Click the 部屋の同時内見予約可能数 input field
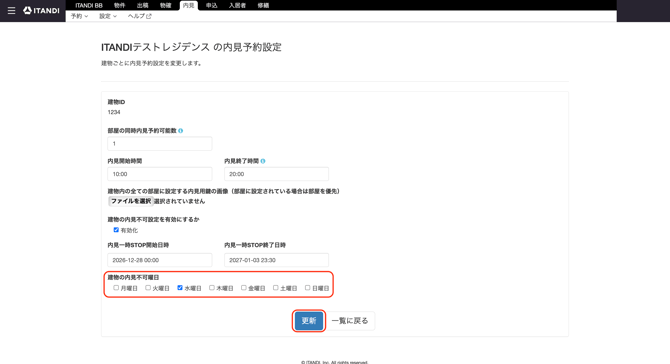Screen dimensions: 670x364 coord(160,144)
